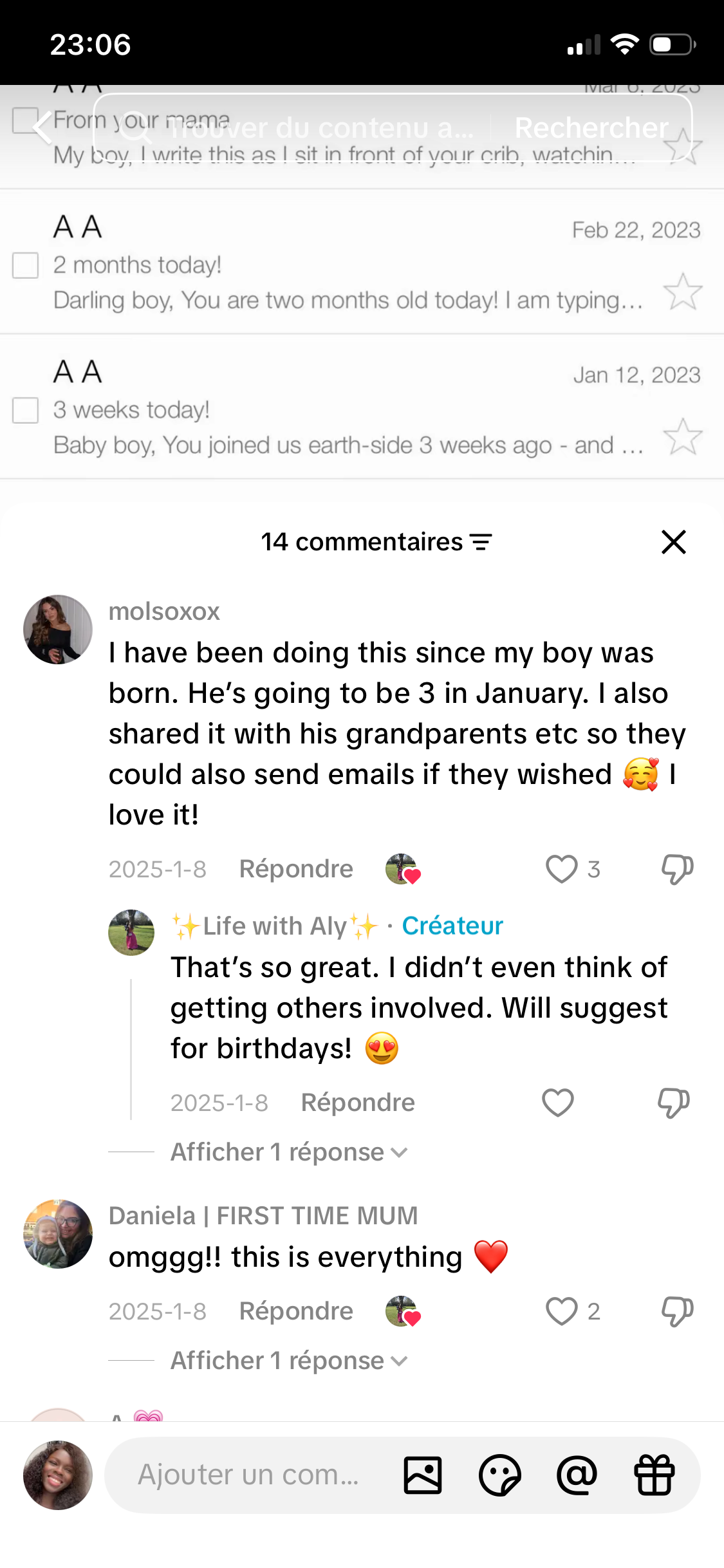724x1568 pixels.
Task: Expand 'Afficher 1 réponse' under Life with Aly's reply
Action: click(x=289, y=1152)
